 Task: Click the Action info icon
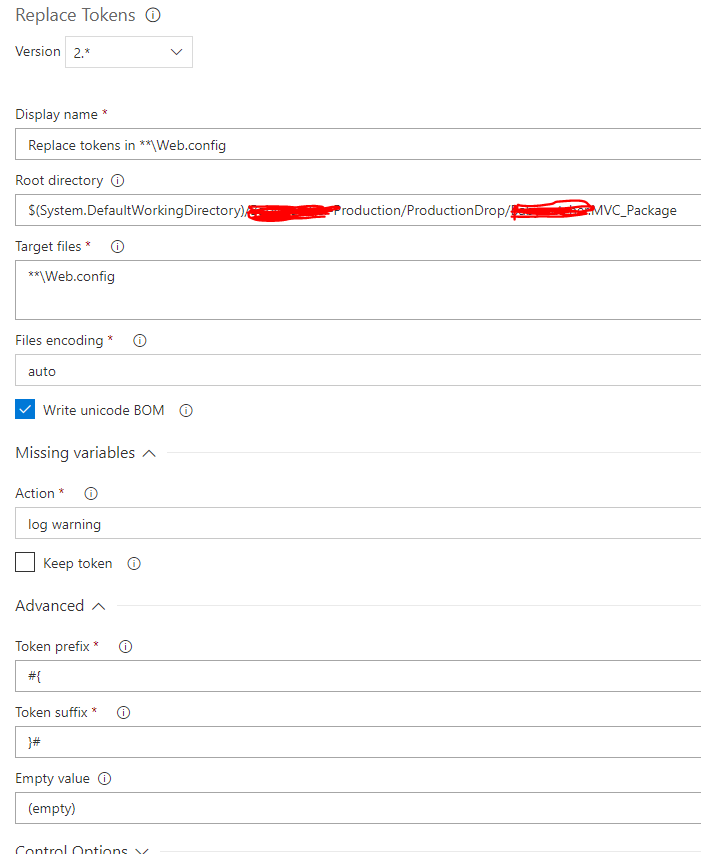tap(90, 493)
